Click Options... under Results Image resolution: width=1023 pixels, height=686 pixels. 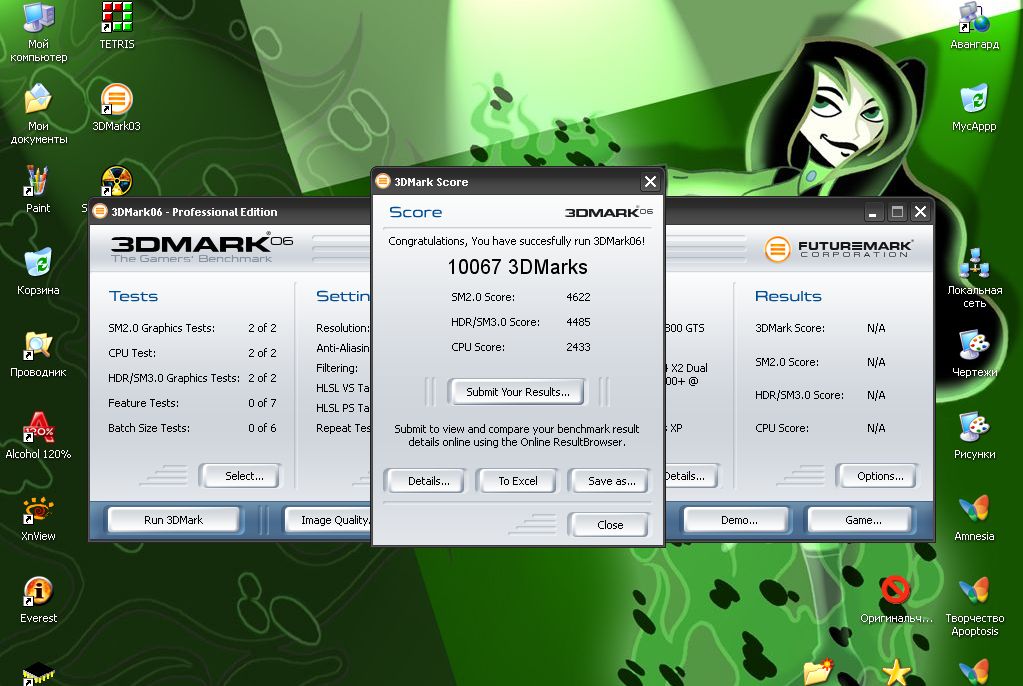pos(880,476)
